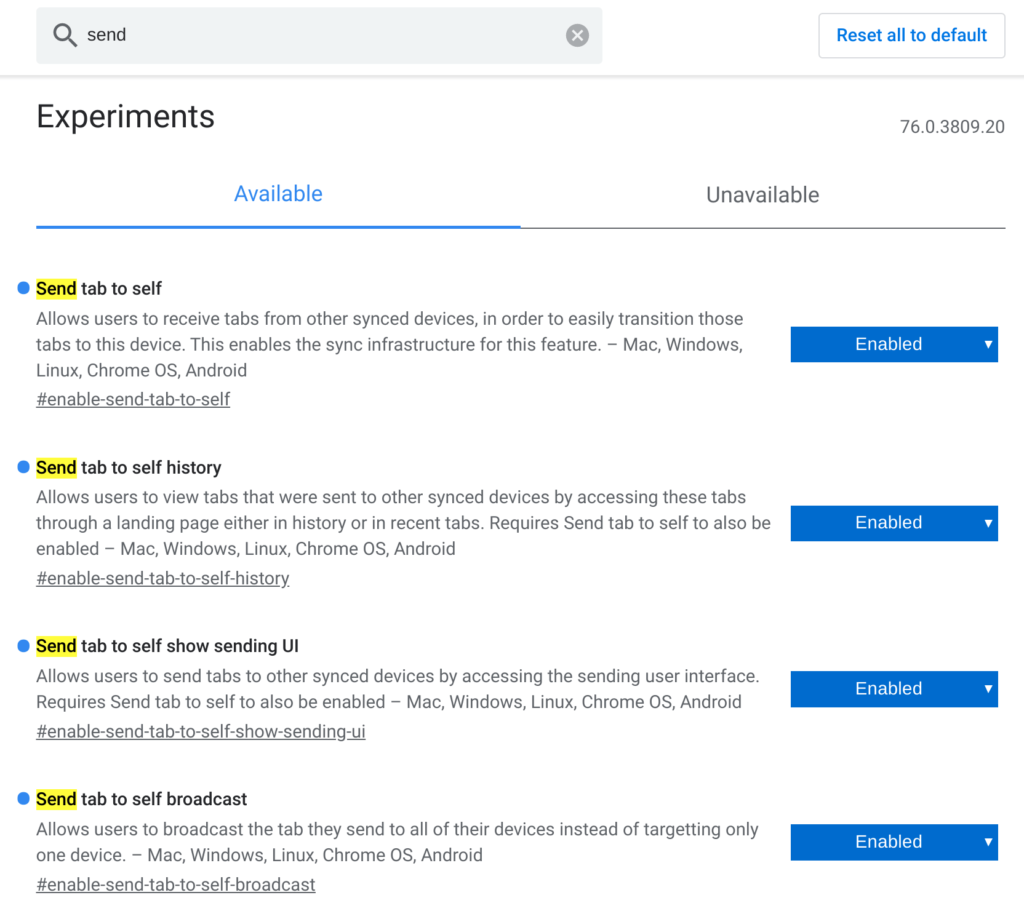
Task: Open dropdown for Send tab to self
Action: click(x=893, y=344)
